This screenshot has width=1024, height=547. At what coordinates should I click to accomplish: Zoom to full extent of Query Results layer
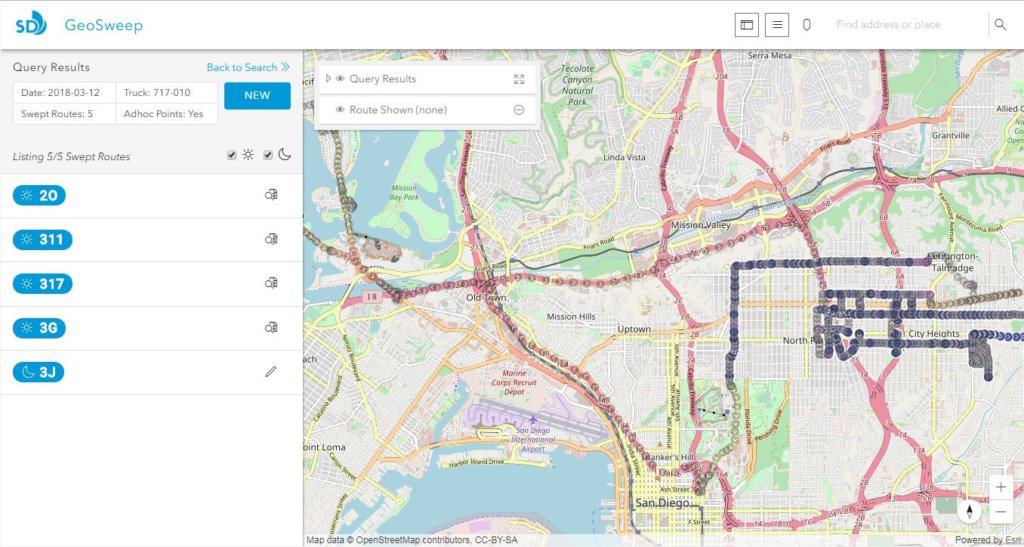click(519, 79)
